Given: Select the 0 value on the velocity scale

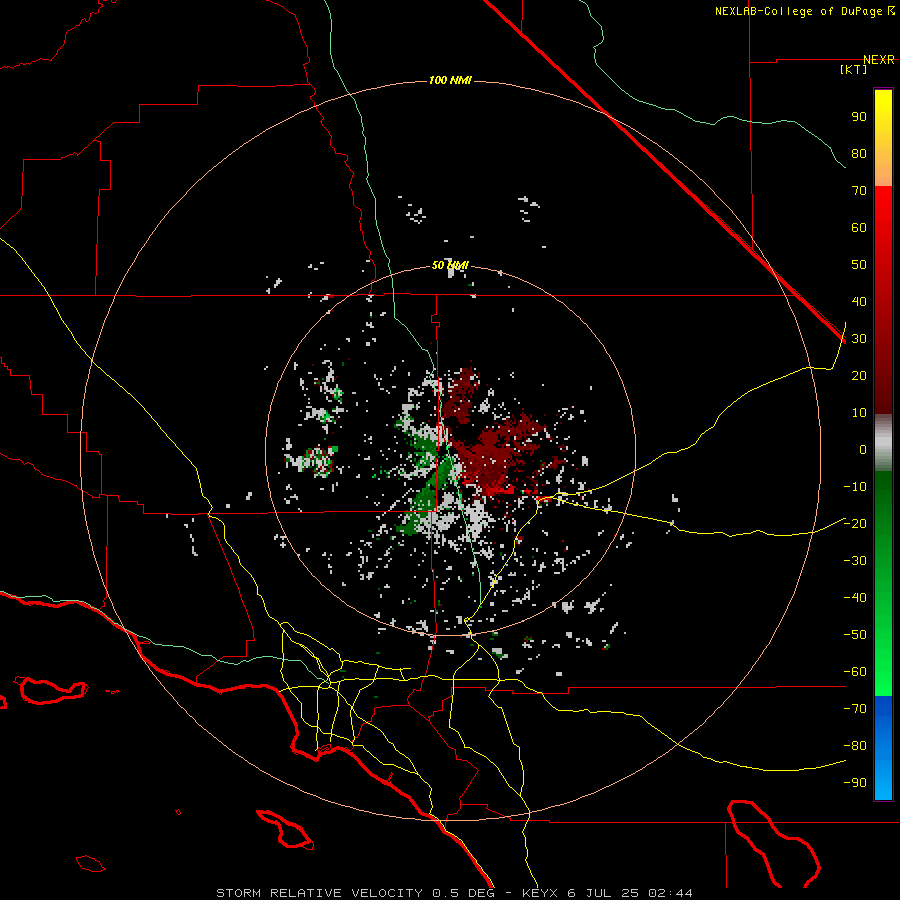Looking at the screenshot, I should [863, 450].
